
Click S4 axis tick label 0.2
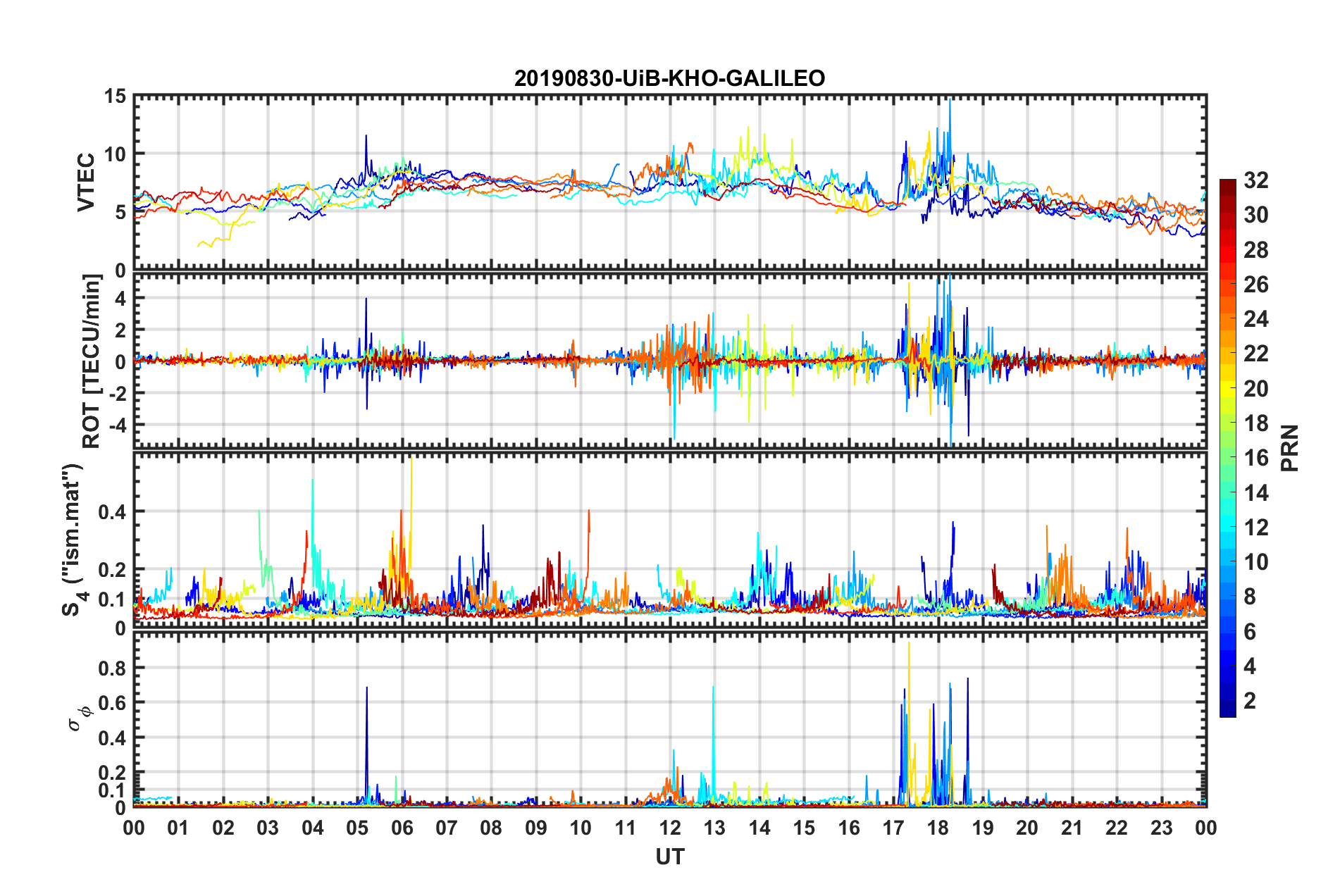[x=112, y=570]
